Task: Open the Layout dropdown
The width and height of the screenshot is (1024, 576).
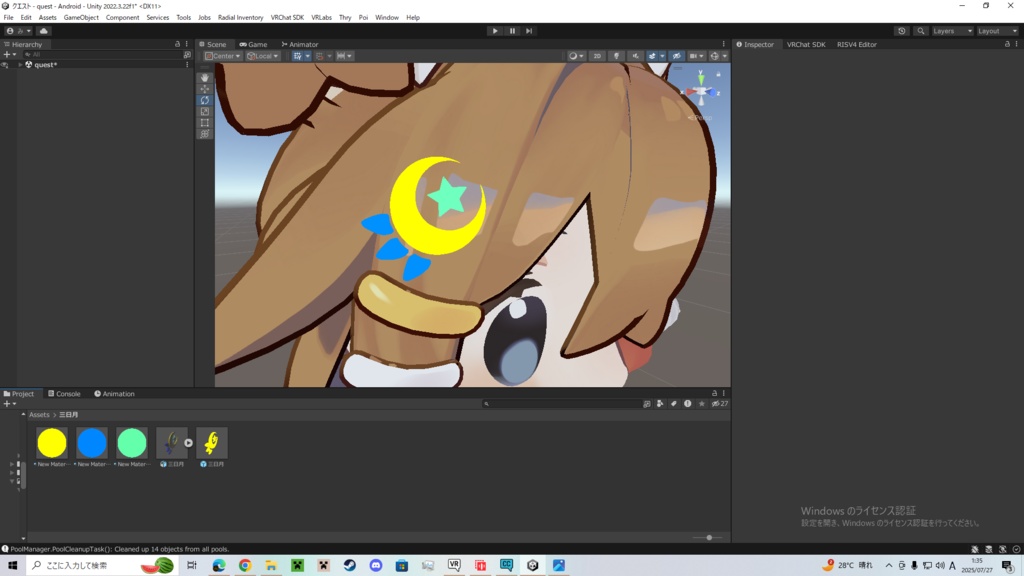Action: tap(997, 31)
